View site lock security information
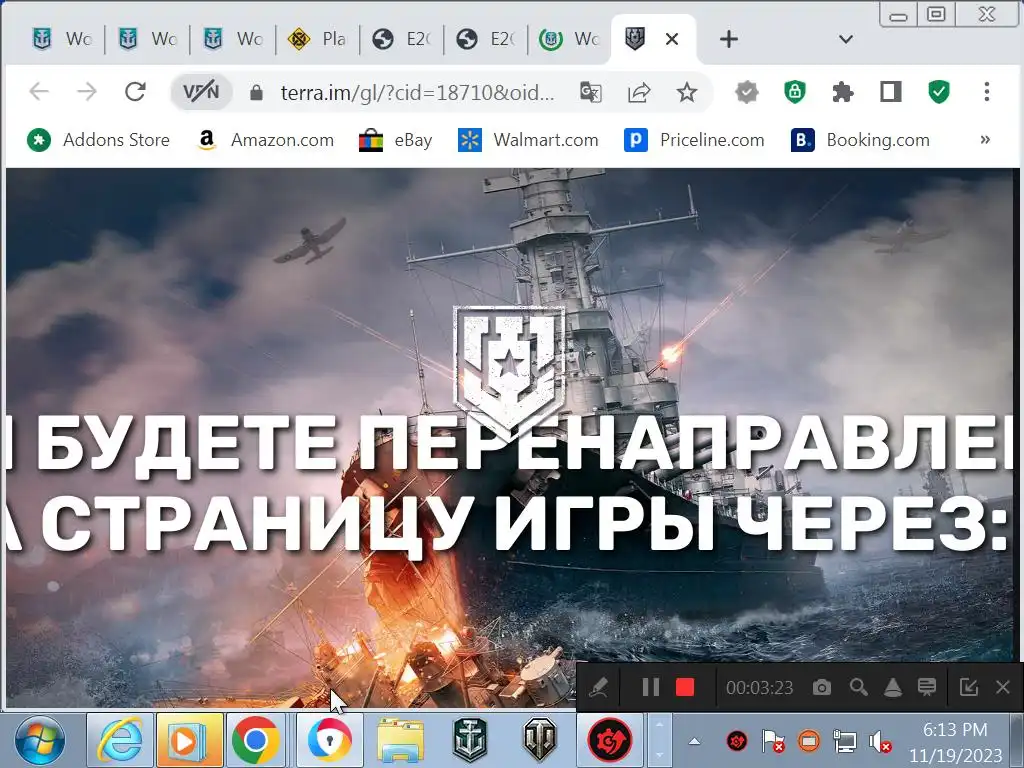 tap(257, 92)
